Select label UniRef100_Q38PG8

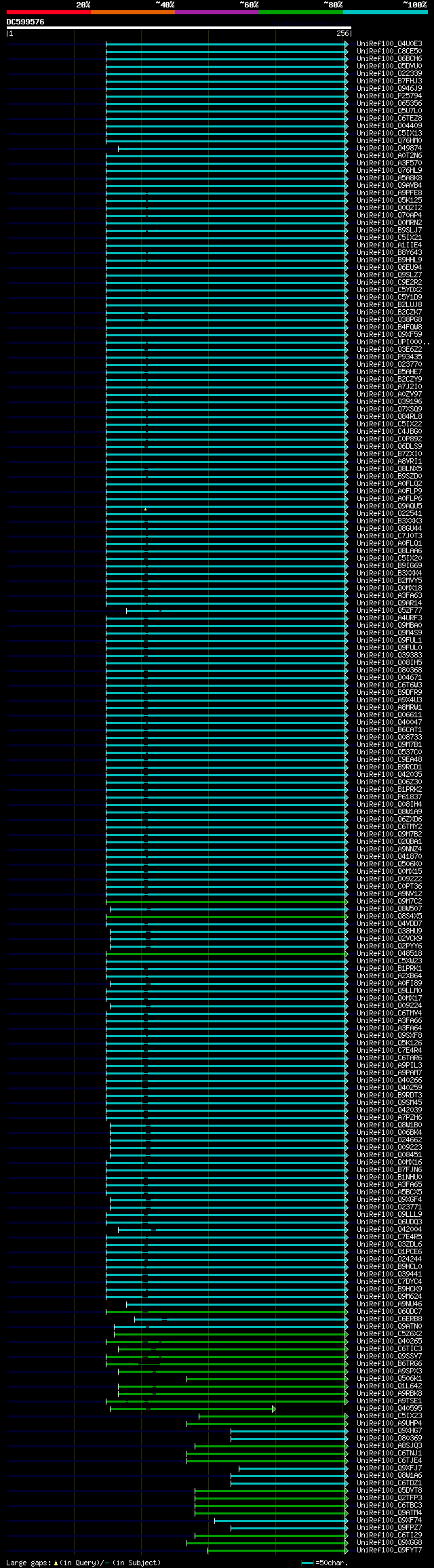[389, 320]
